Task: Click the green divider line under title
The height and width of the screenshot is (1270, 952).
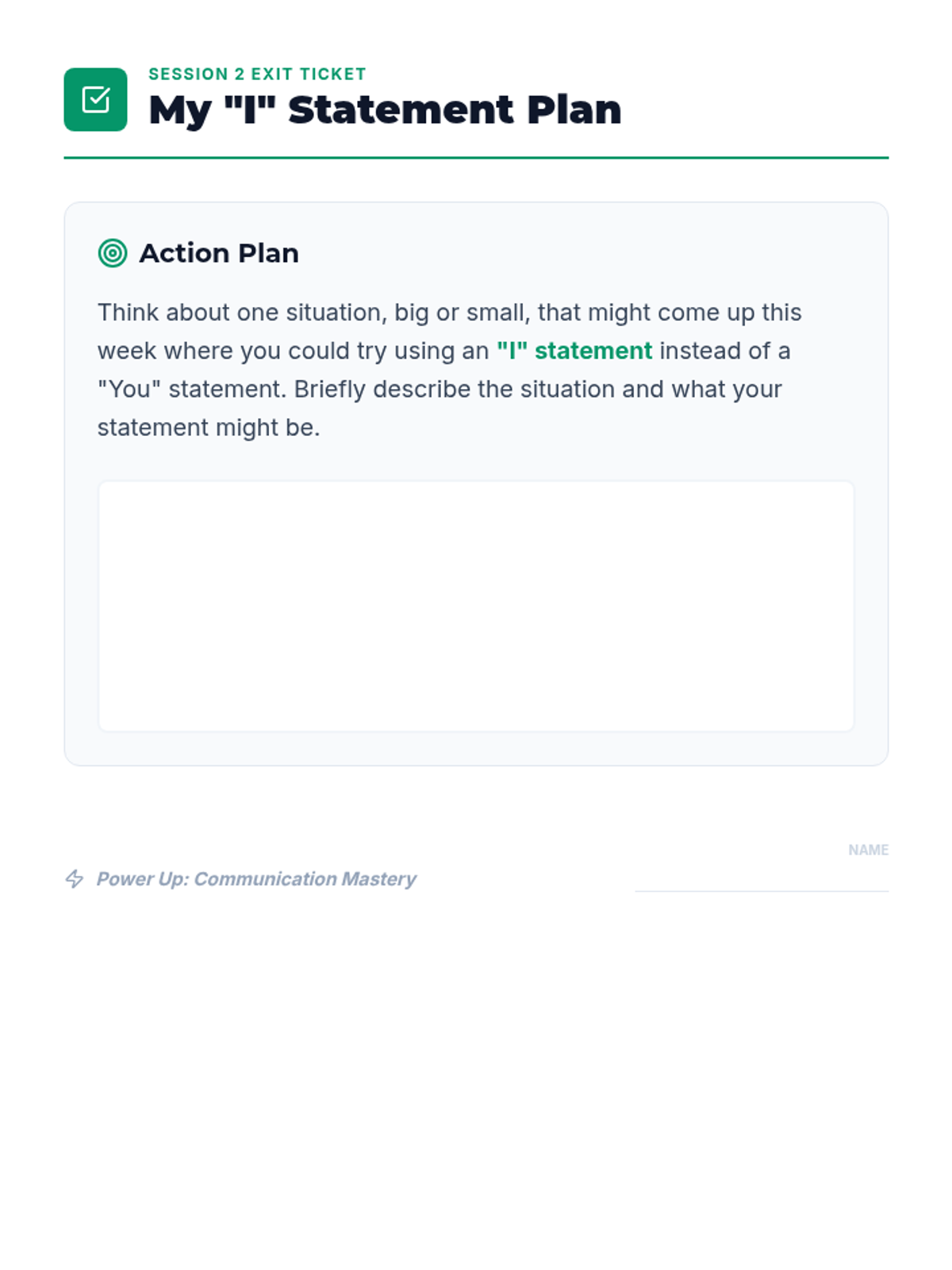Action: (476, 158)
